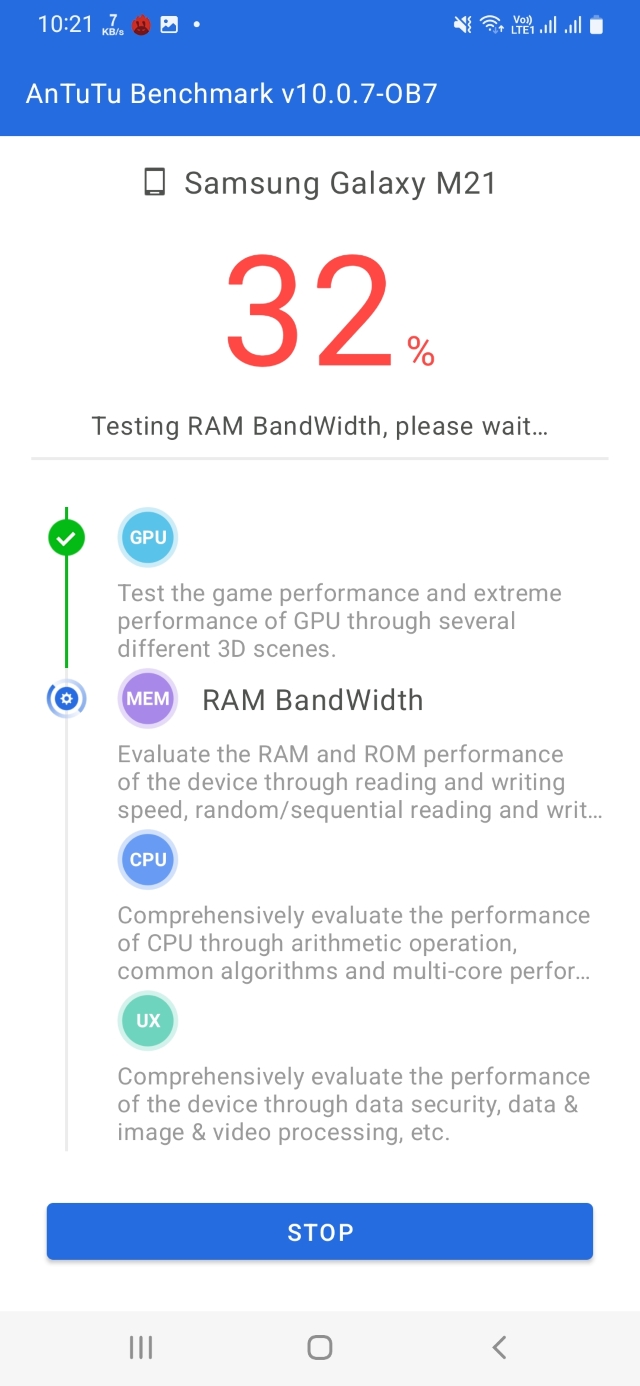Tap the Wi-Fi status bar icon

pyautogui.click(x=491, y=25)
